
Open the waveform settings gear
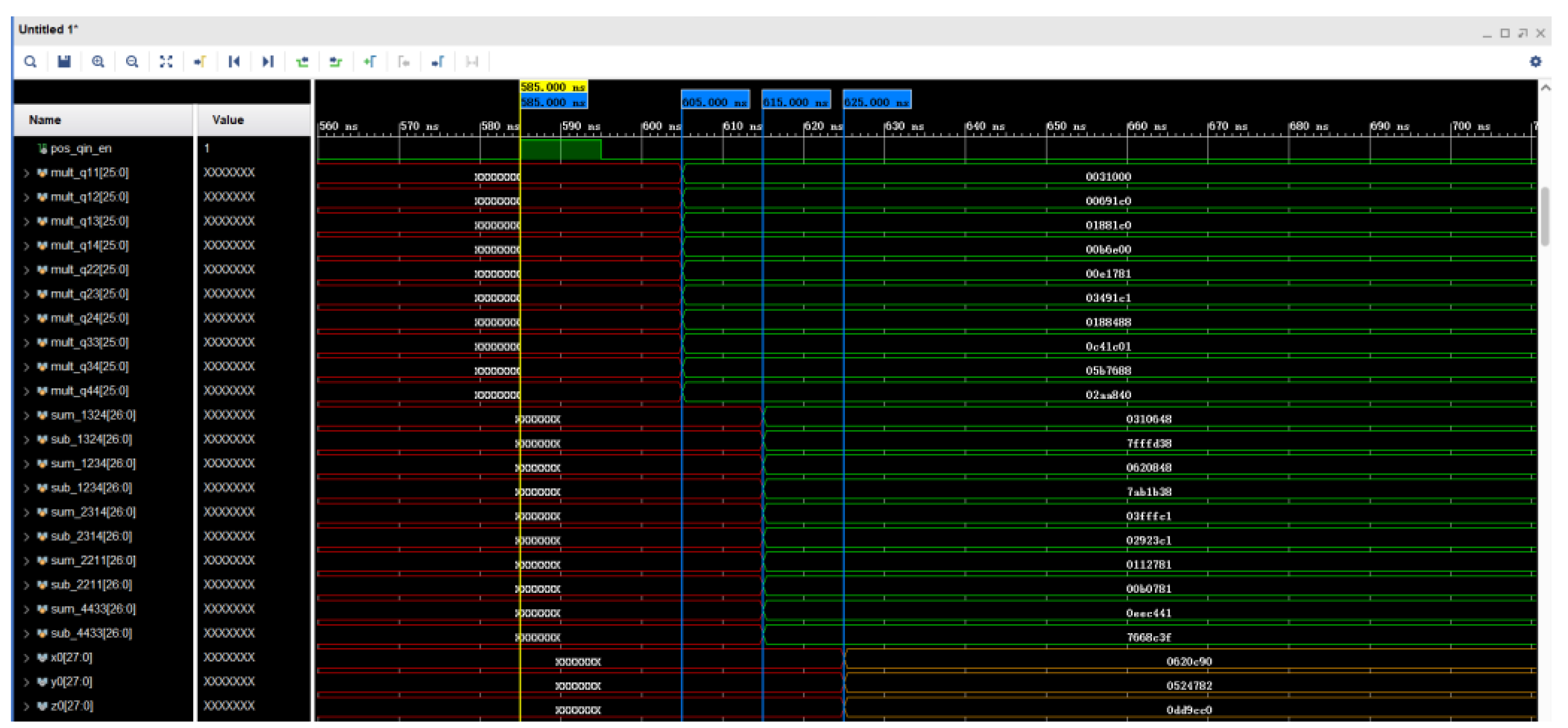point(1535,62)
